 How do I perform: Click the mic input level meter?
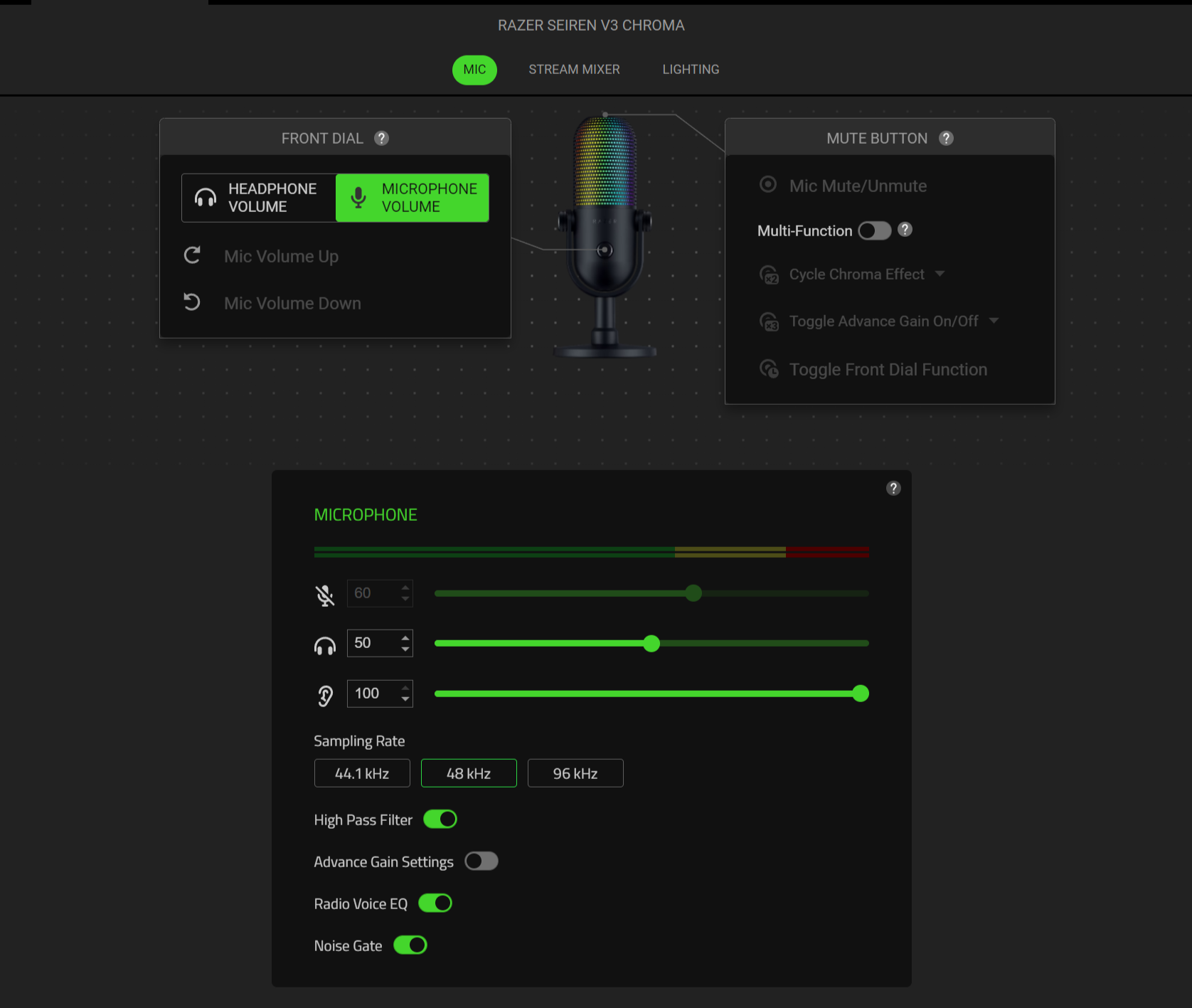(x=592, y=552)
